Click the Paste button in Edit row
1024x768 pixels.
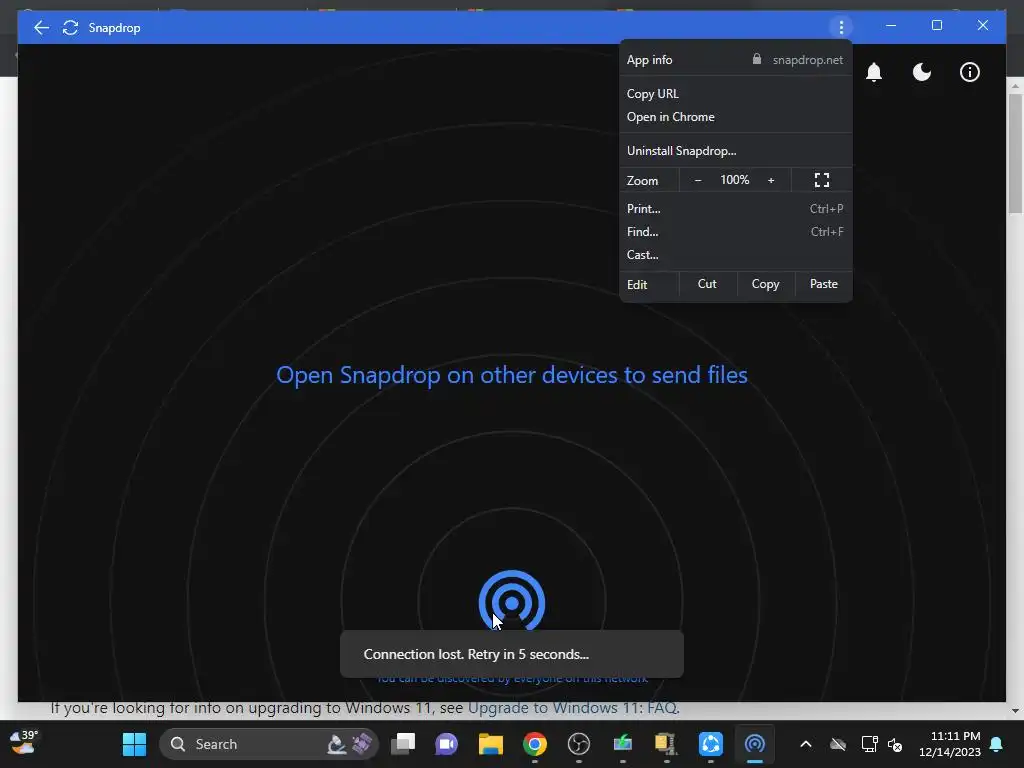click(824, 284)
